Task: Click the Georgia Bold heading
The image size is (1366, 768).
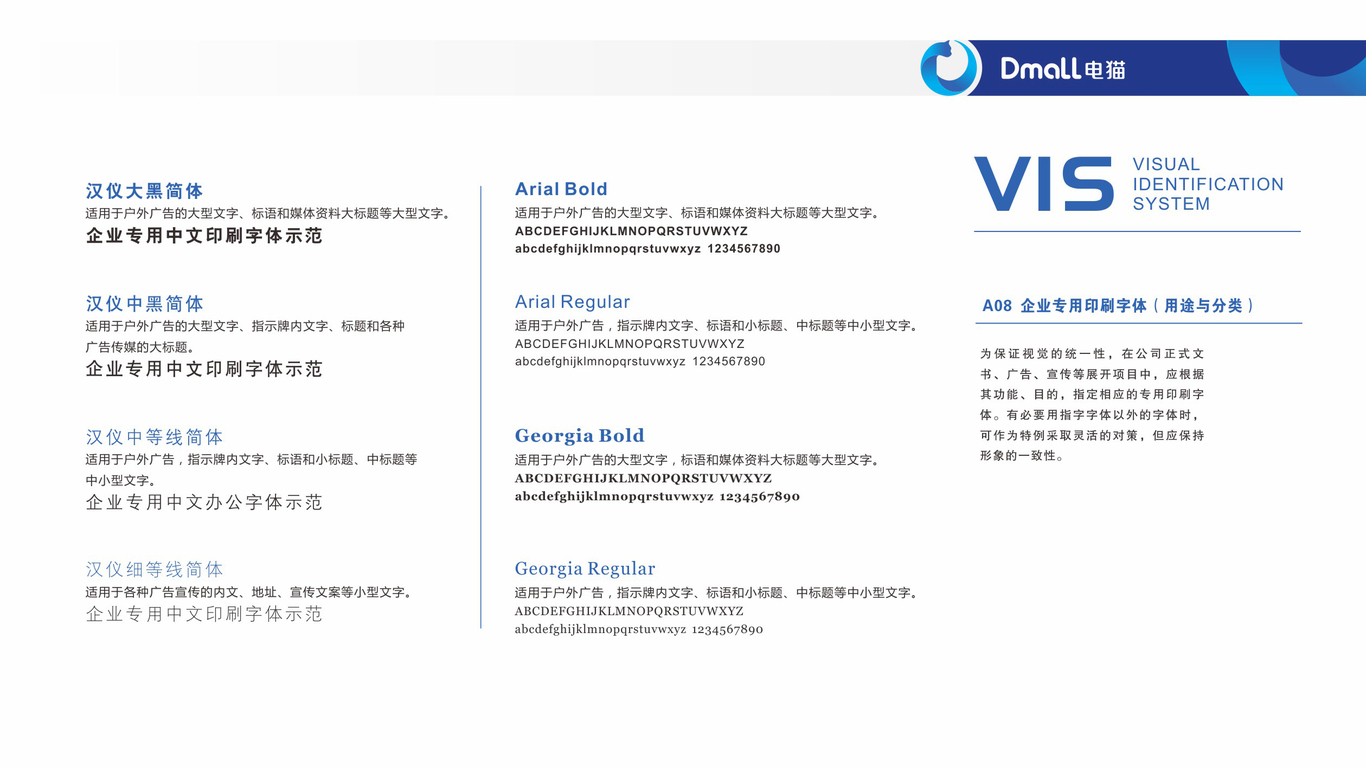Action: [x=579, y=436]
